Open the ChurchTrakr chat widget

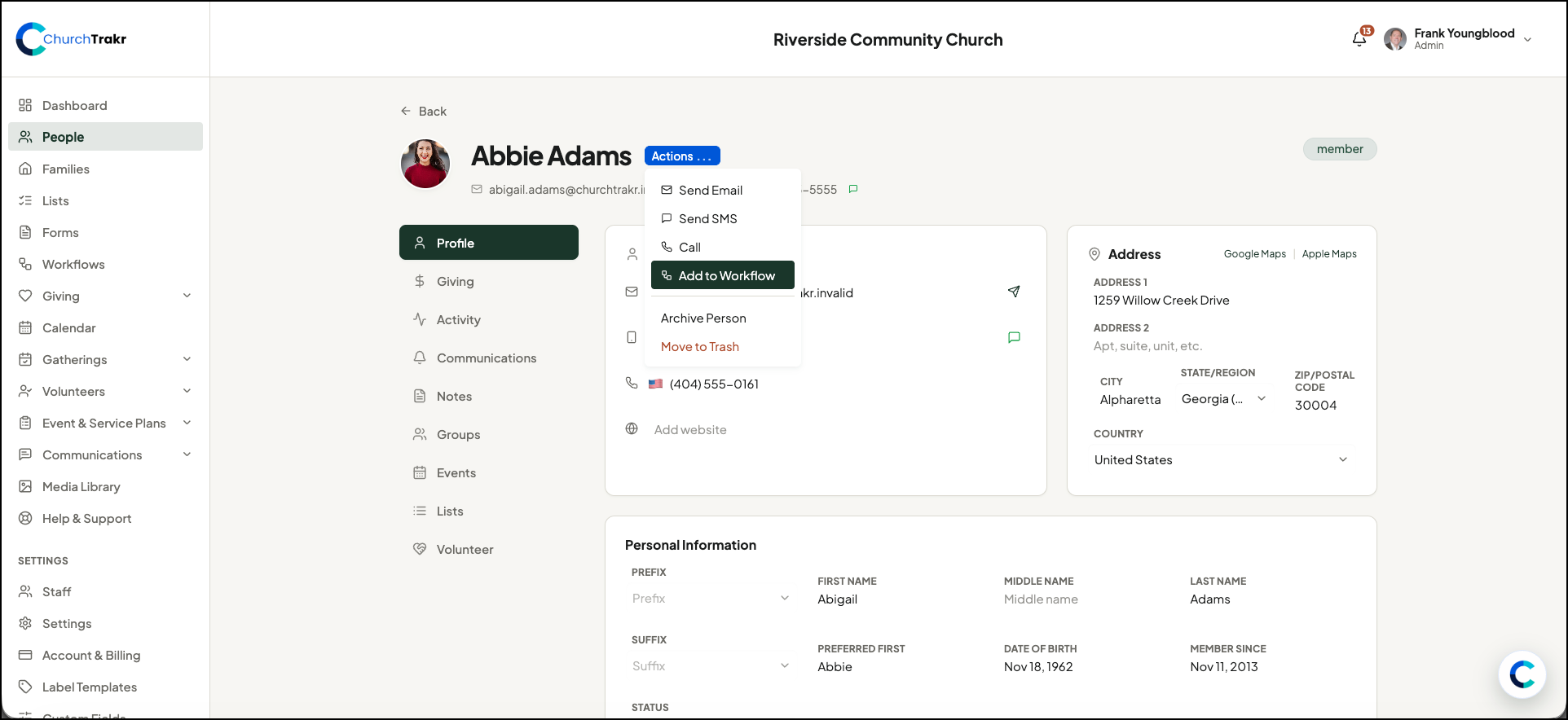pyautogui.click(x=1522, y=674)
